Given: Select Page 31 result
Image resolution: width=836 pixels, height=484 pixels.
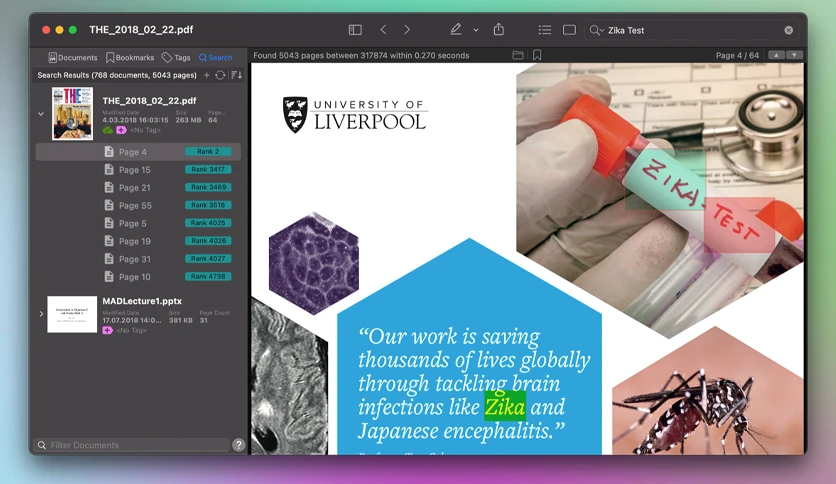Looking at the screenshot, I should (138, 259).
